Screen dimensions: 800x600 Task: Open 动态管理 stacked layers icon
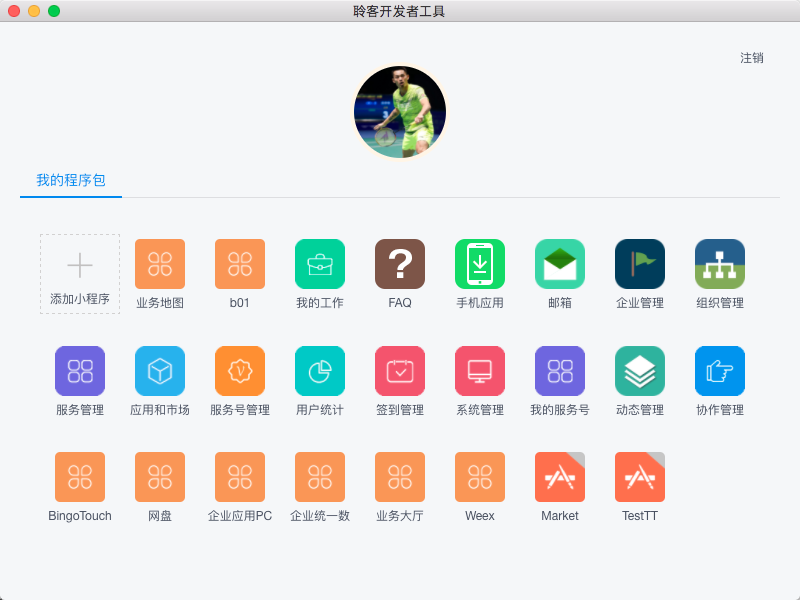point(639,370)
